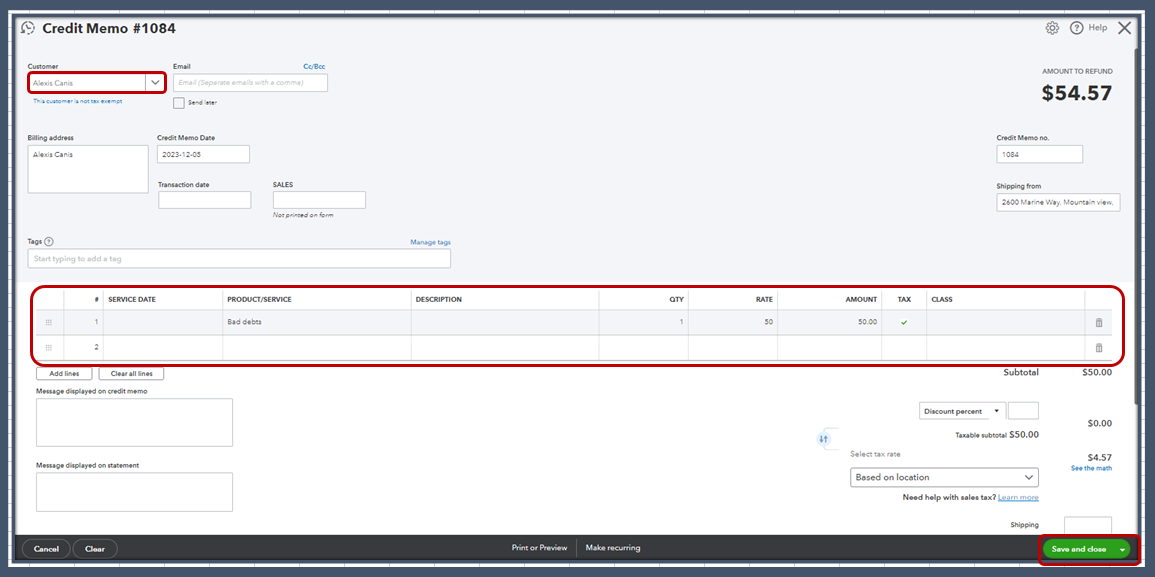The width and height of the screenshot is (1155, 577).
Task: Click the drag handle on line 1
Action: pos(48,322)
